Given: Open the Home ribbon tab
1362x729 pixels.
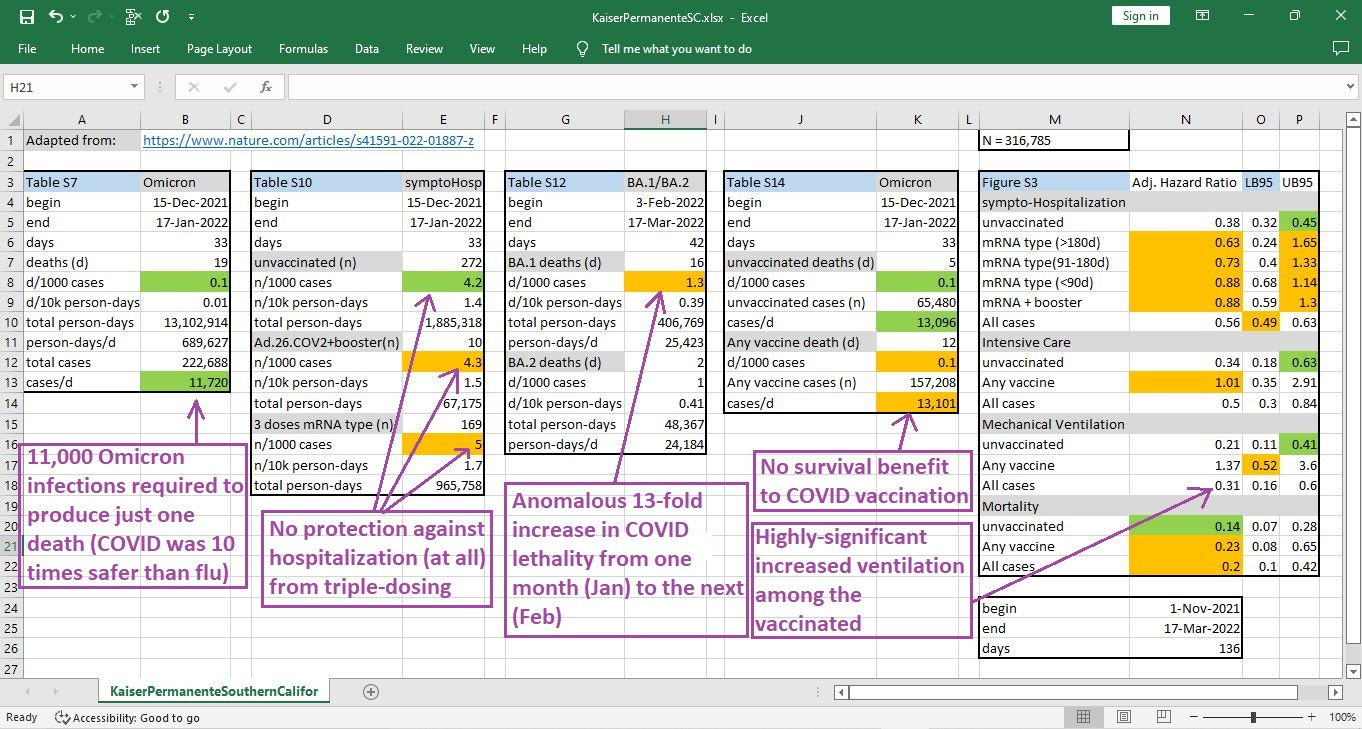Looking at the screenshot, I should pos(87,48).
